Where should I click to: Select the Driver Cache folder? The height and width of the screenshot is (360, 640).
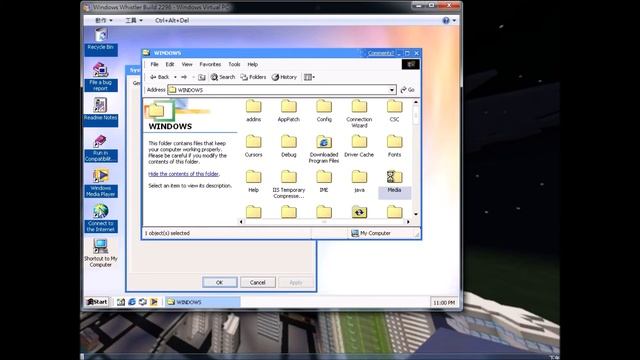click(x=359, y=146)
